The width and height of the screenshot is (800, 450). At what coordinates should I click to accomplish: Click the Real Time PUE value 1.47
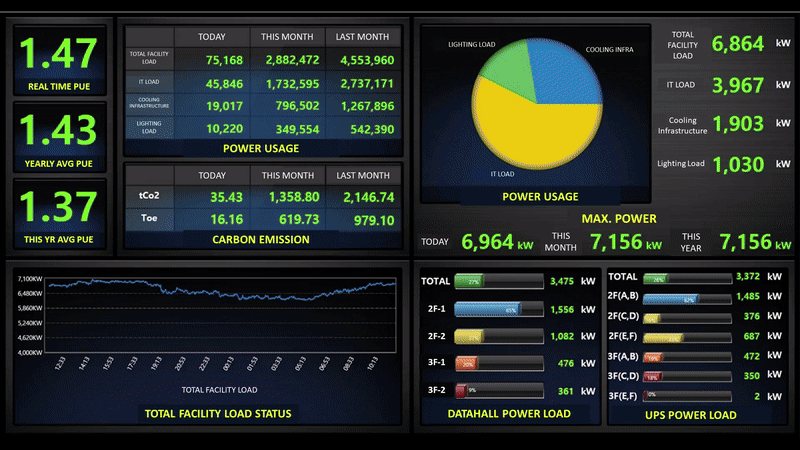click(59, 54)
